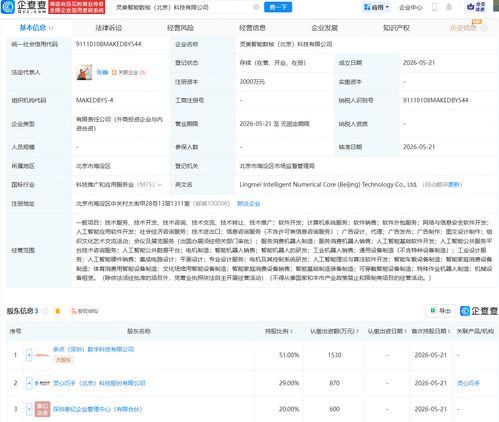499x422 pixels.
Task: Click the 1530 subscribed capital cell
Action: [334, 355]
